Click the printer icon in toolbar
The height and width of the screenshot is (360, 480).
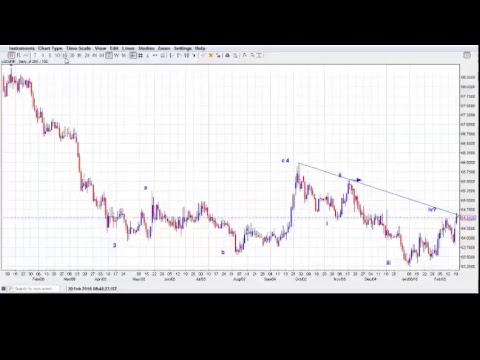(x=227, y=55)
